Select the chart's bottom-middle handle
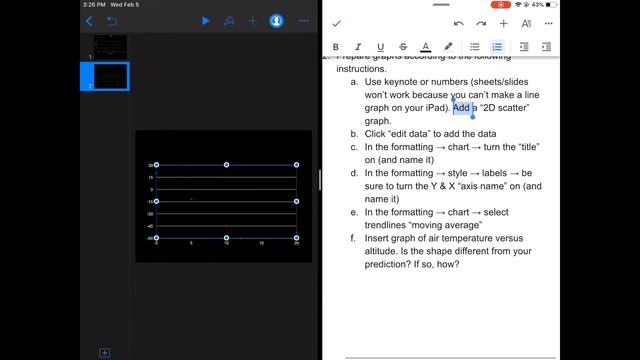This screenshot has width=640, height=360. (x=227, y=238)
